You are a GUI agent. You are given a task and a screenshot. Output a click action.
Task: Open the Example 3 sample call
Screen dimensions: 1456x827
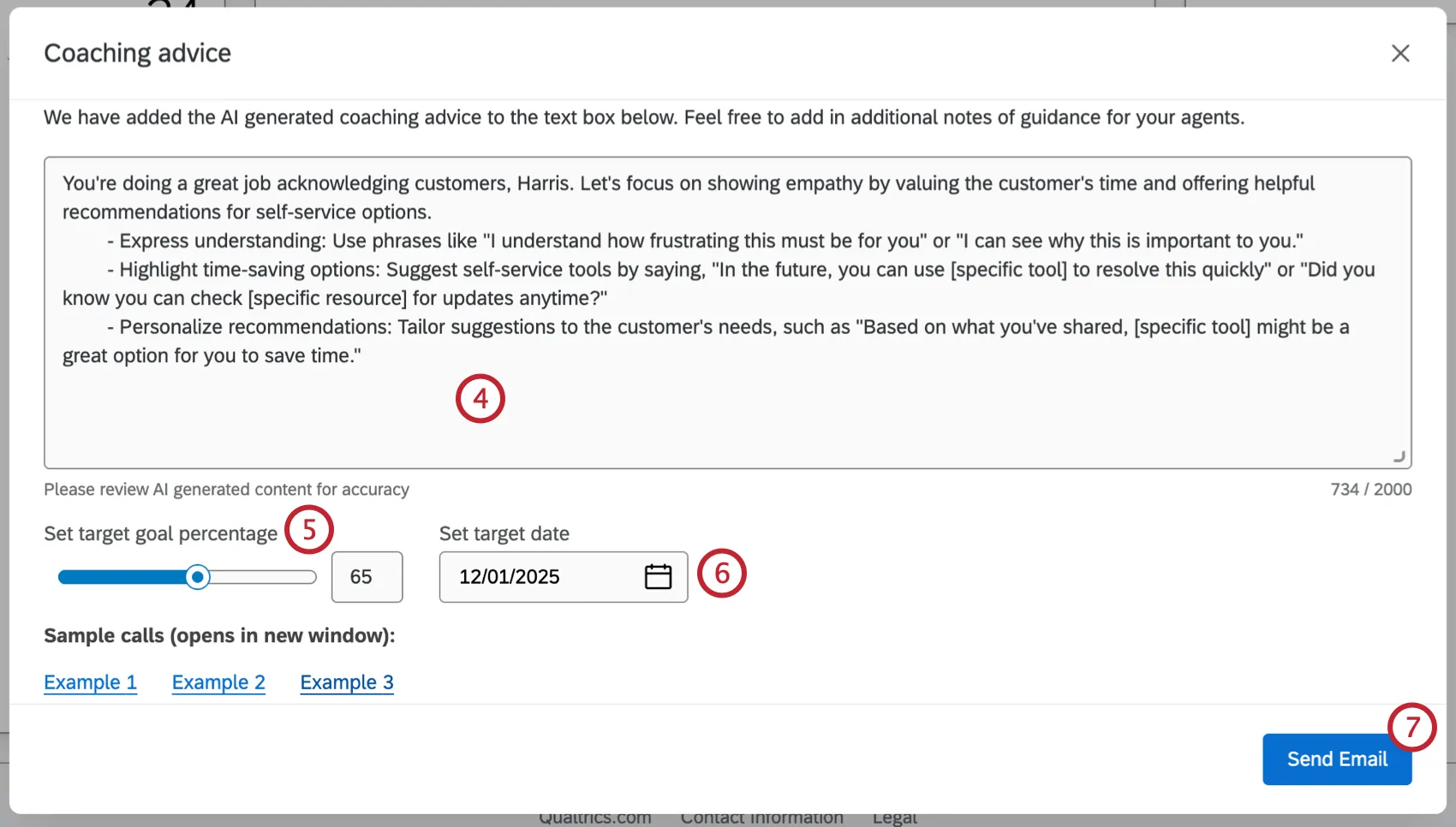pyautogui.click(x=347, y=682)
